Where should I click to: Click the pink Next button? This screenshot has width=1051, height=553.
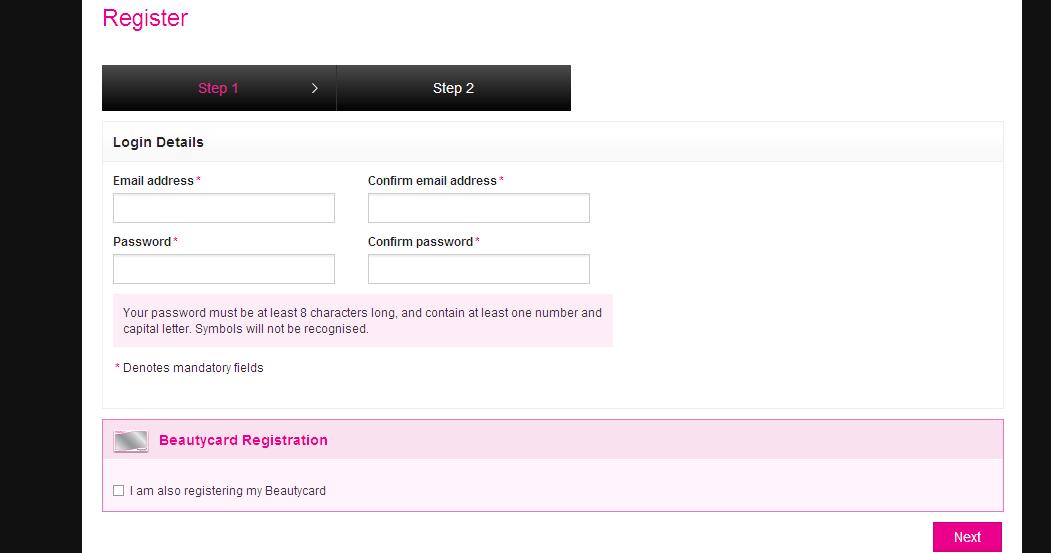click(967, 537)
